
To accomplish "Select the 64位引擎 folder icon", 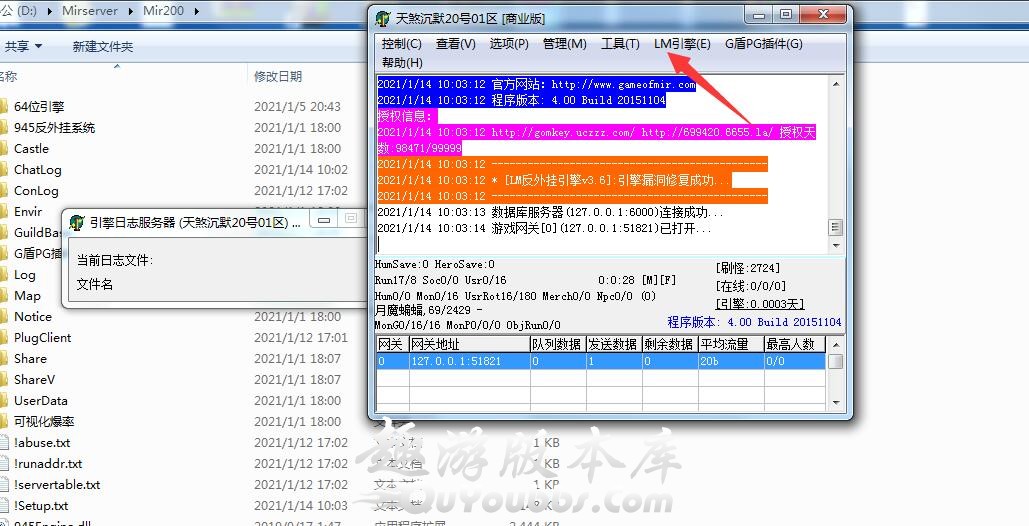I will tap(3, 106).
